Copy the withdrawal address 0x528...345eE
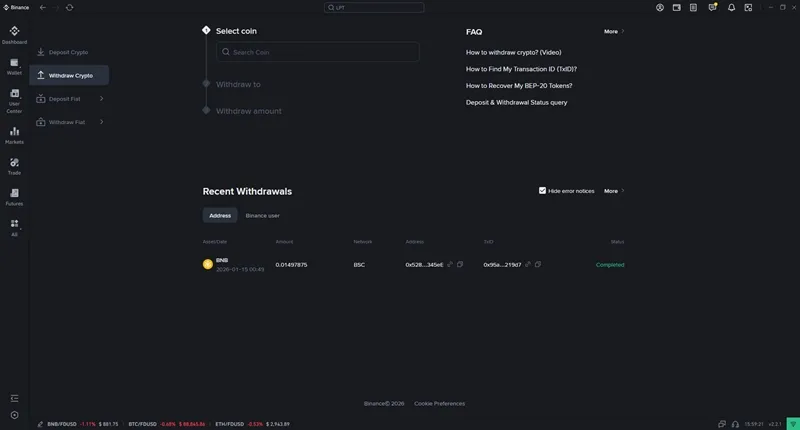Screen dimensions: 800x430 tap(460, 265)
